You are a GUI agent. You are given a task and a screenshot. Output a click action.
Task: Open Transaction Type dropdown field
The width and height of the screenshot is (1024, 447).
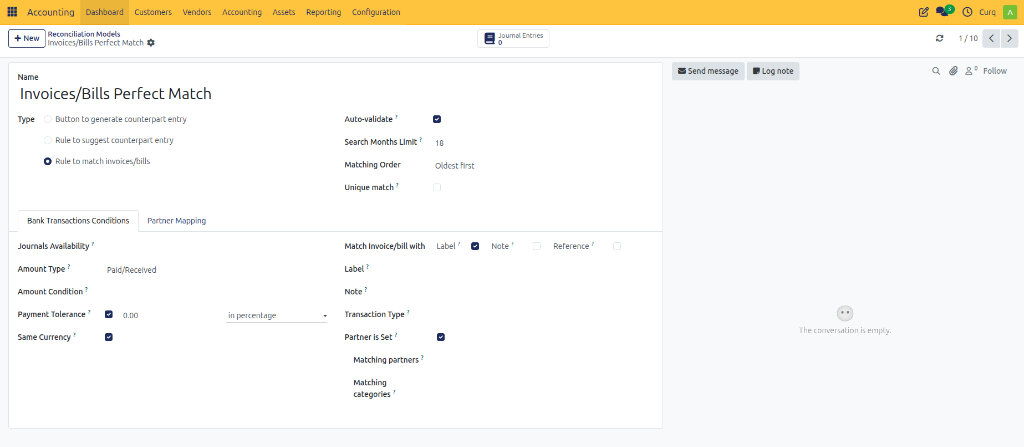pos(544,314)
